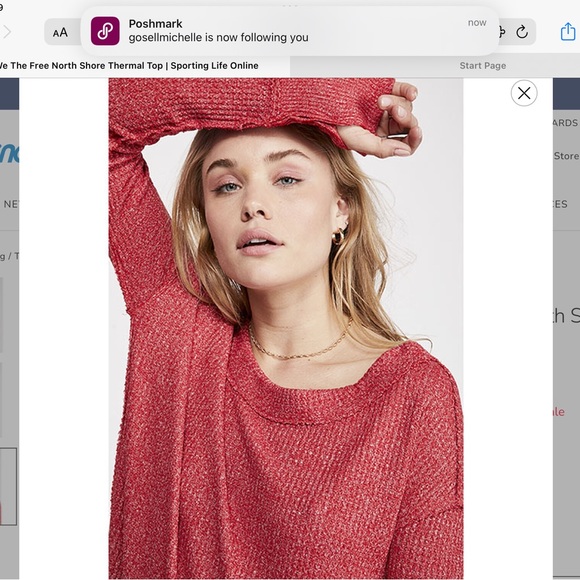Tap the red sweater model photo

286,328
